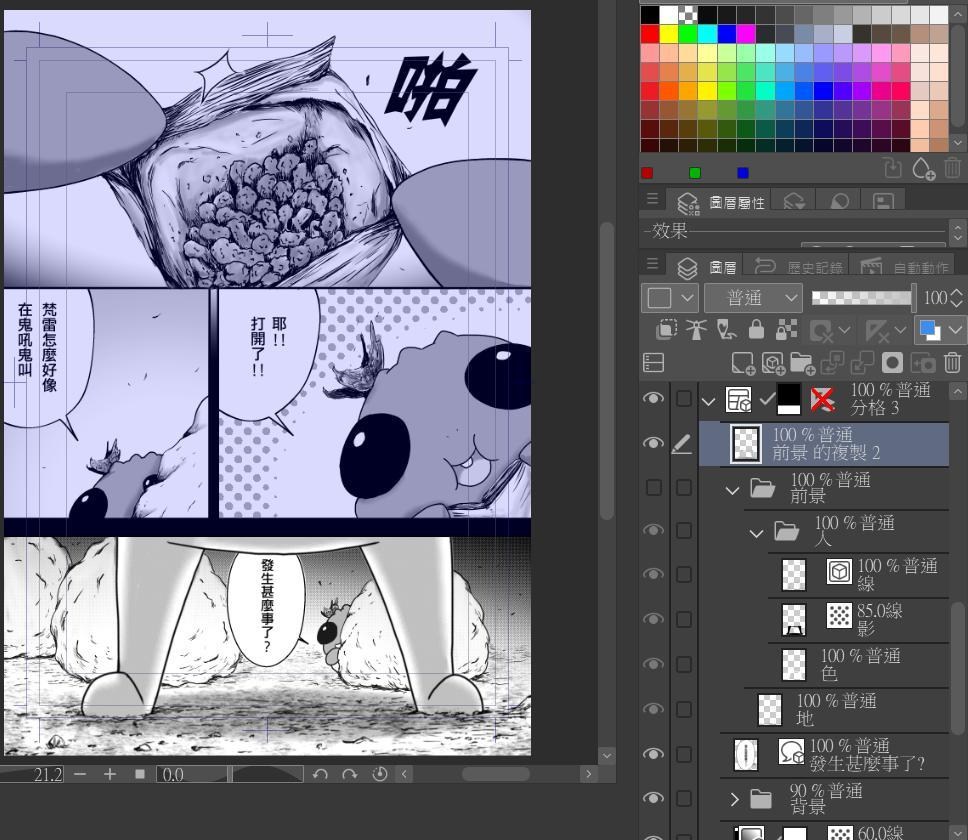Image resolution: width=968 pixels, height=840 pixels.
Task: Hide the 發生甚麼事了? text layer
Action: tap(653, 754)
